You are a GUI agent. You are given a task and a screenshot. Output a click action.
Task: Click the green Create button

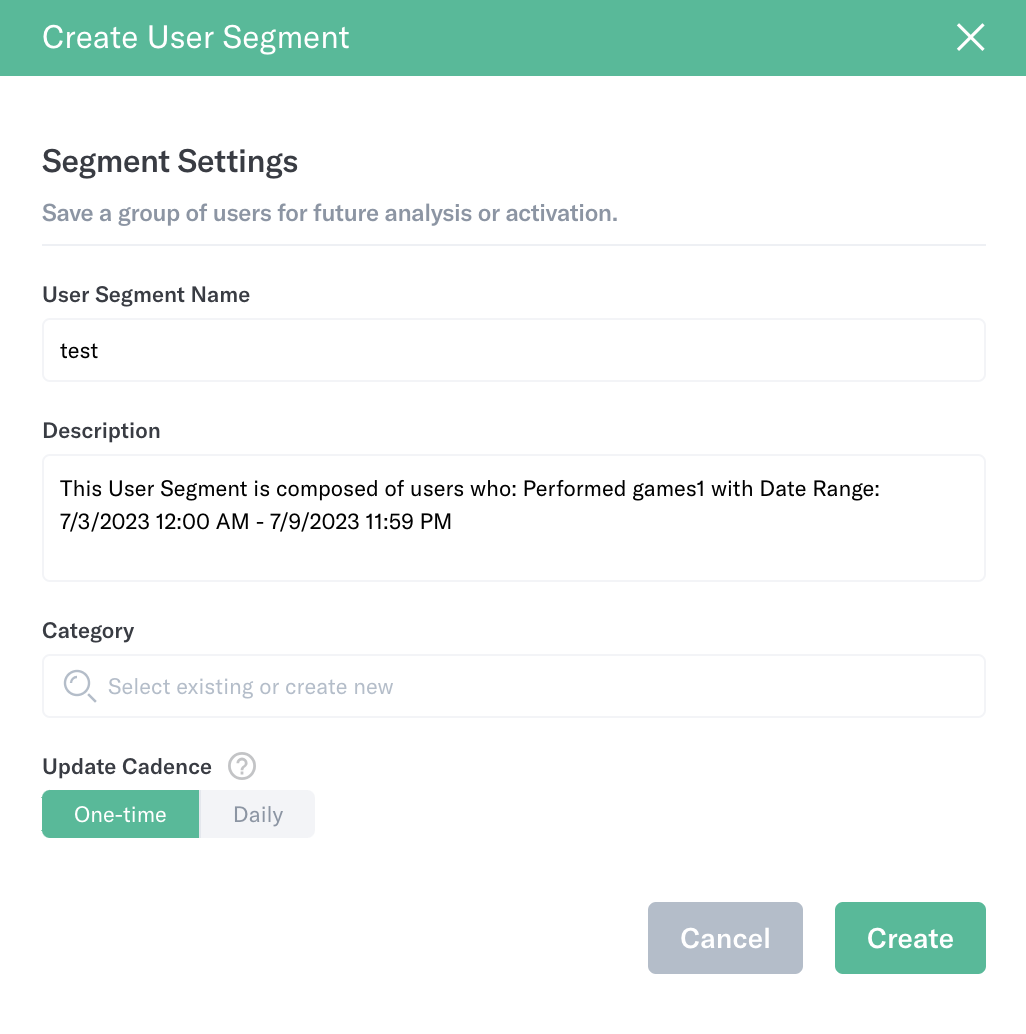click(910, 938)
